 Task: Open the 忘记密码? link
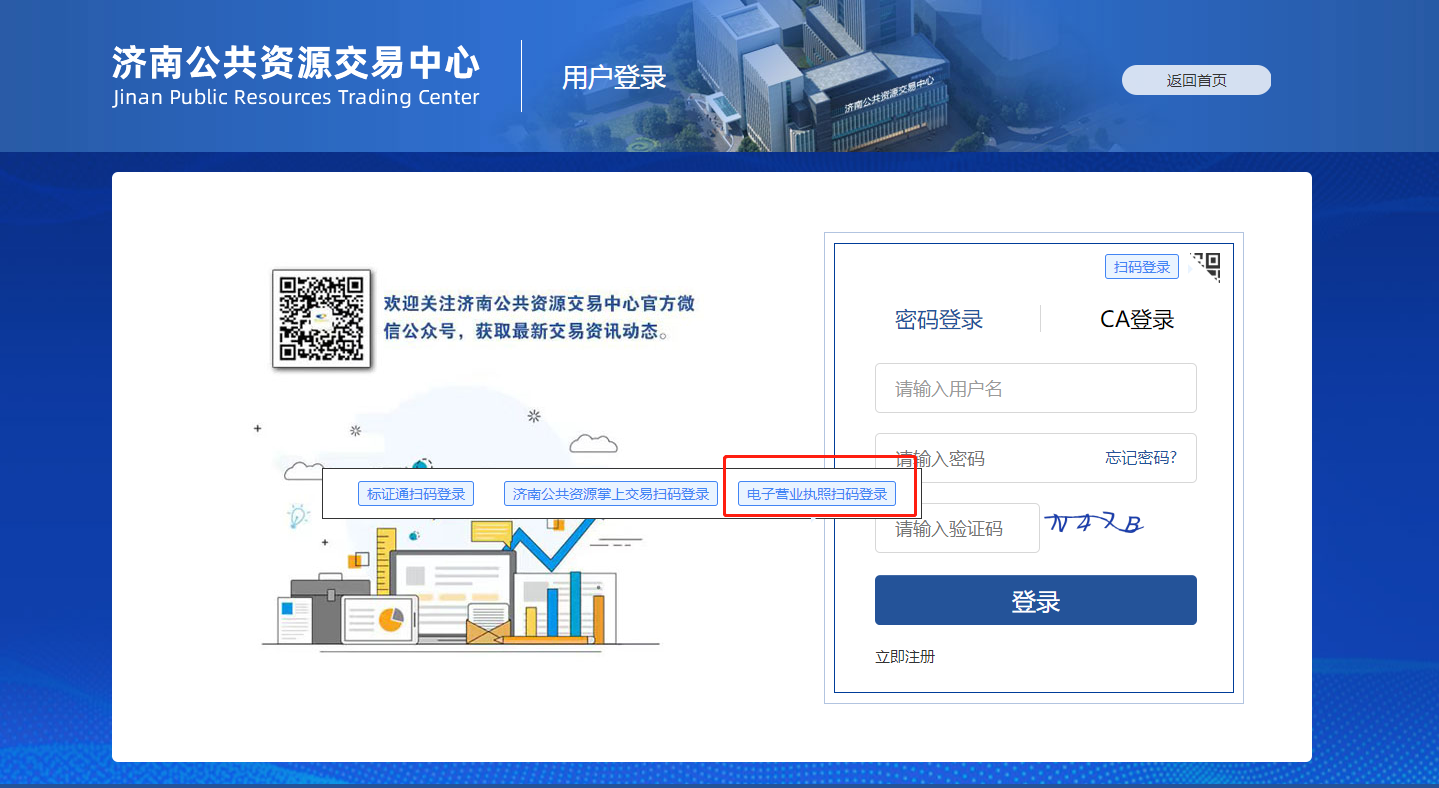1141,458
